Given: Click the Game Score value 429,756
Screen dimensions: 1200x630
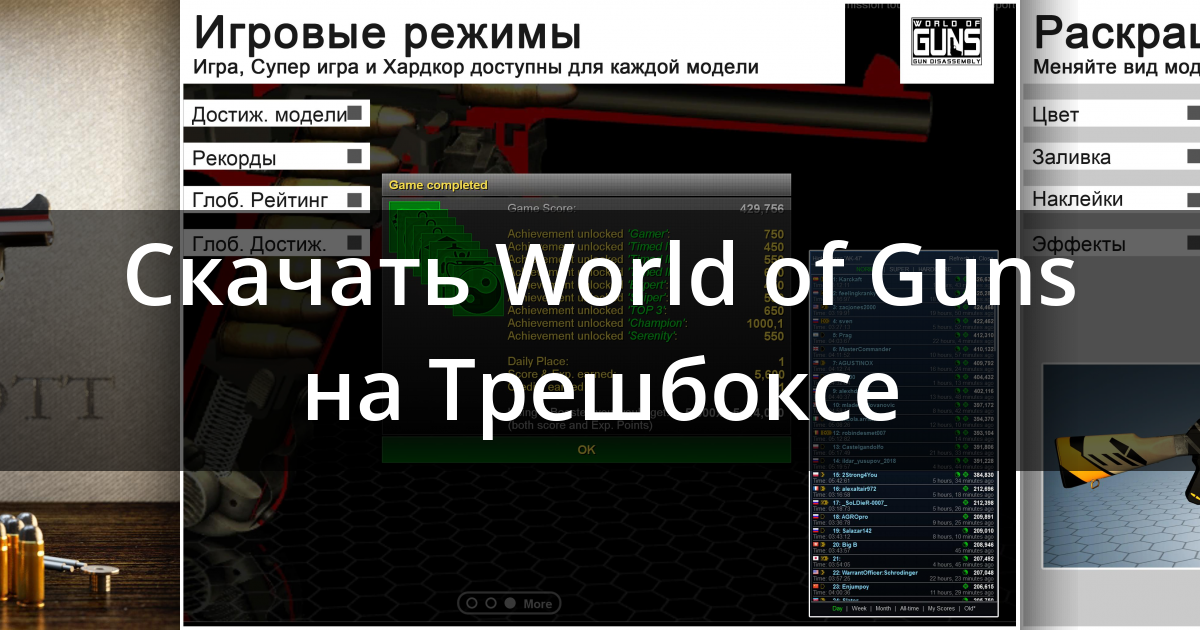Looking at the screenshot, I should [760, 208].
